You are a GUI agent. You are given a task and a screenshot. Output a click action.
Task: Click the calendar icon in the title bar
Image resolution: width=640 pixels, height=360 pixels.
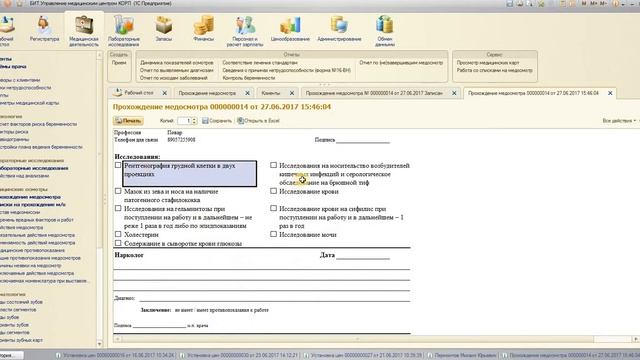click(573, 4)
